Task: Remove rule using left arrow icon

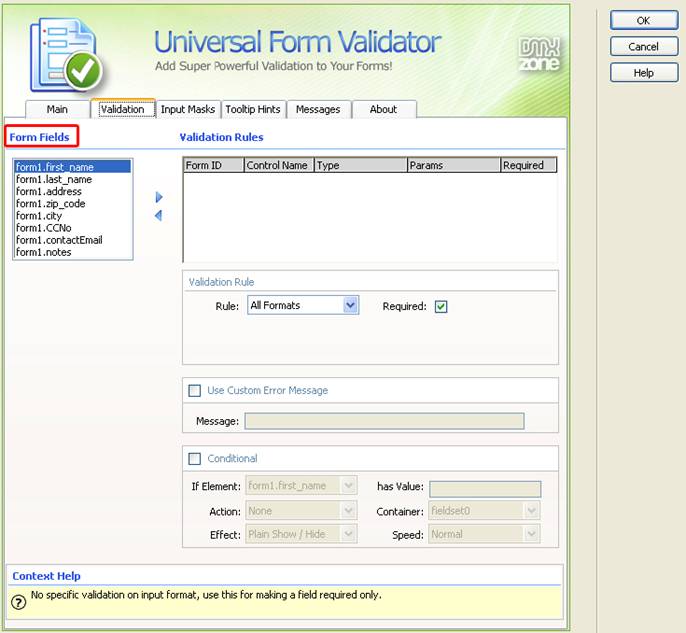Action: (158, 215)
